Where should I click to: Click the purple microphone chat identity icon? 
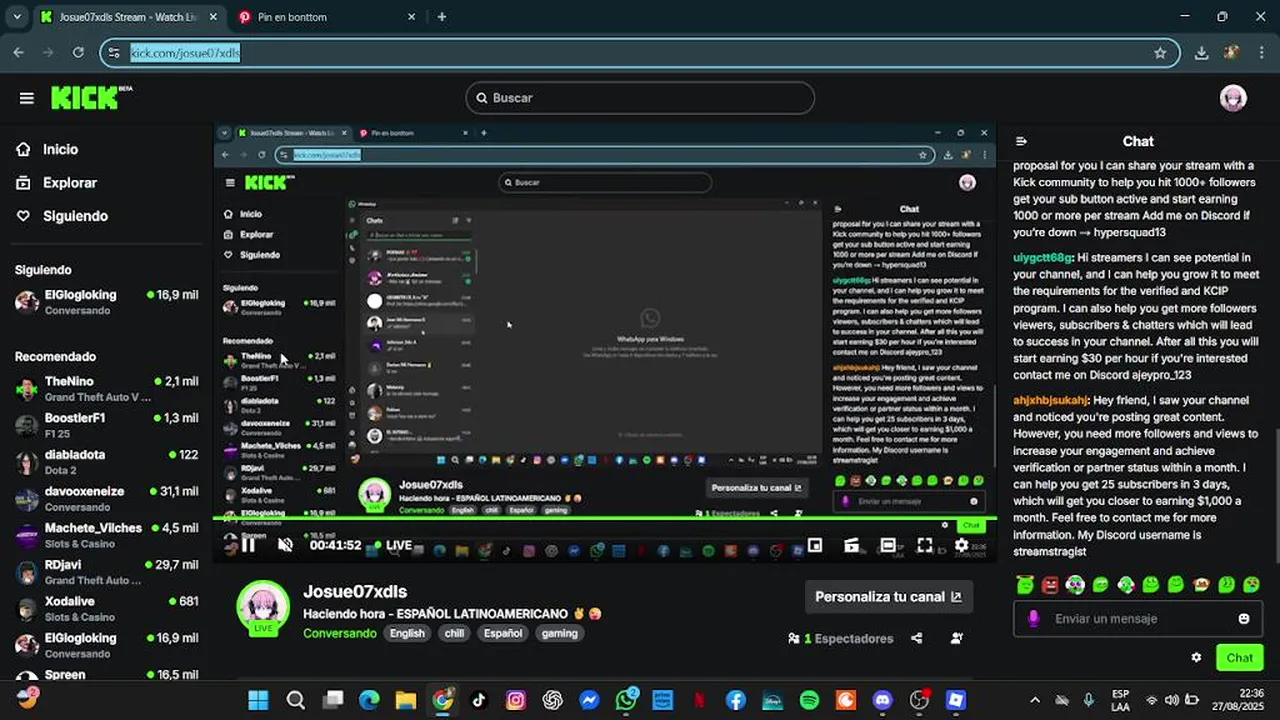1034,619
